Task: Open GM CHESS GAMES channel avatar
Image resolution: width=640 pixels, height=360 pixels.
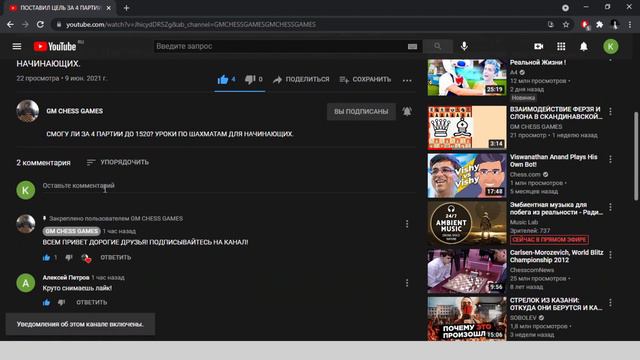Action: click(x=27, y=111)
